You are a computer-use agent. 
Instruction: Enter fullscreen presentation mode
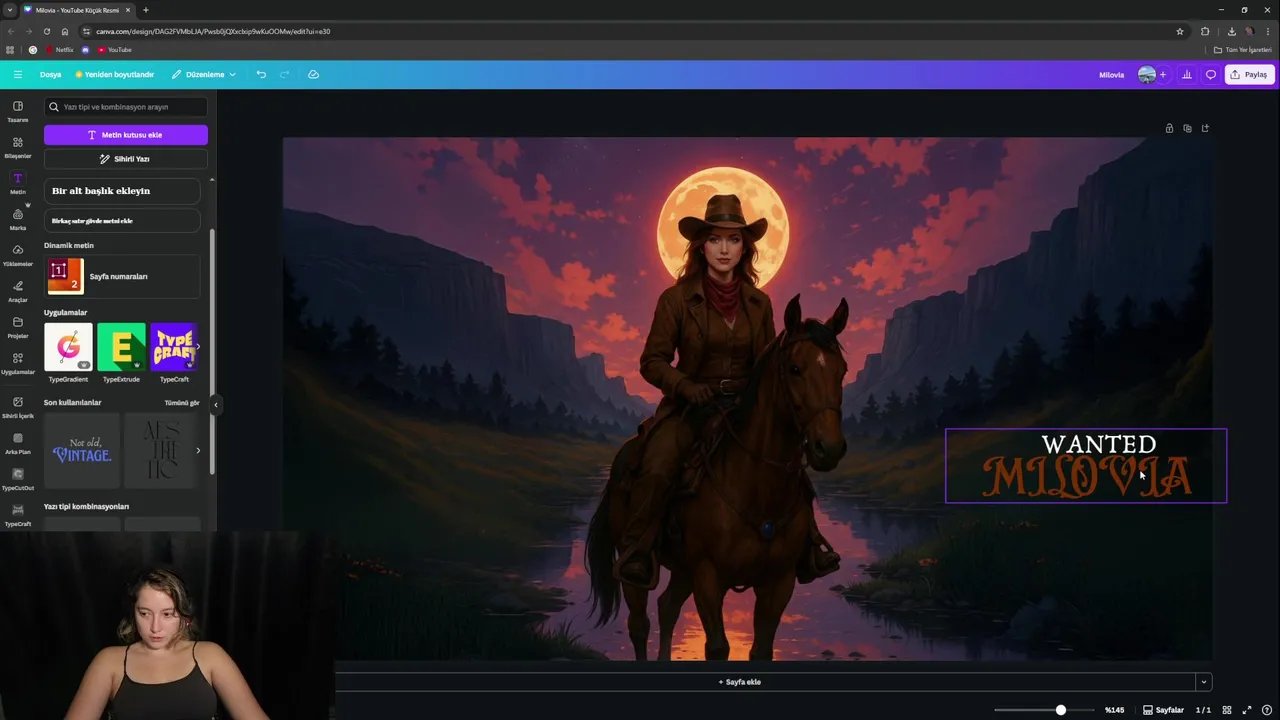pos(1247,710)
